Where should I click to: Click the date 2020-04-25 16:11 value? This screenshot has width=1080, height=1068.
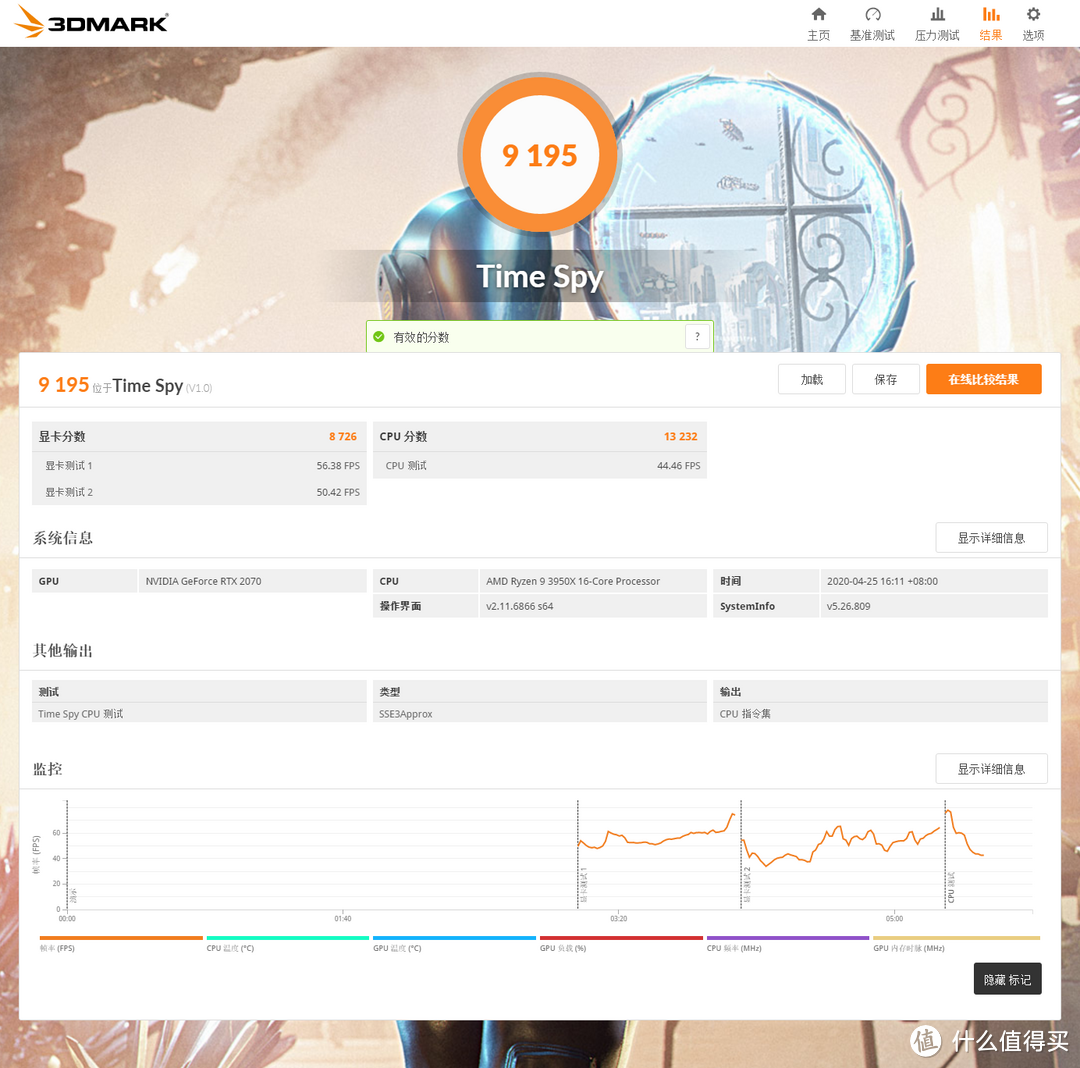(x=882, y=581)
